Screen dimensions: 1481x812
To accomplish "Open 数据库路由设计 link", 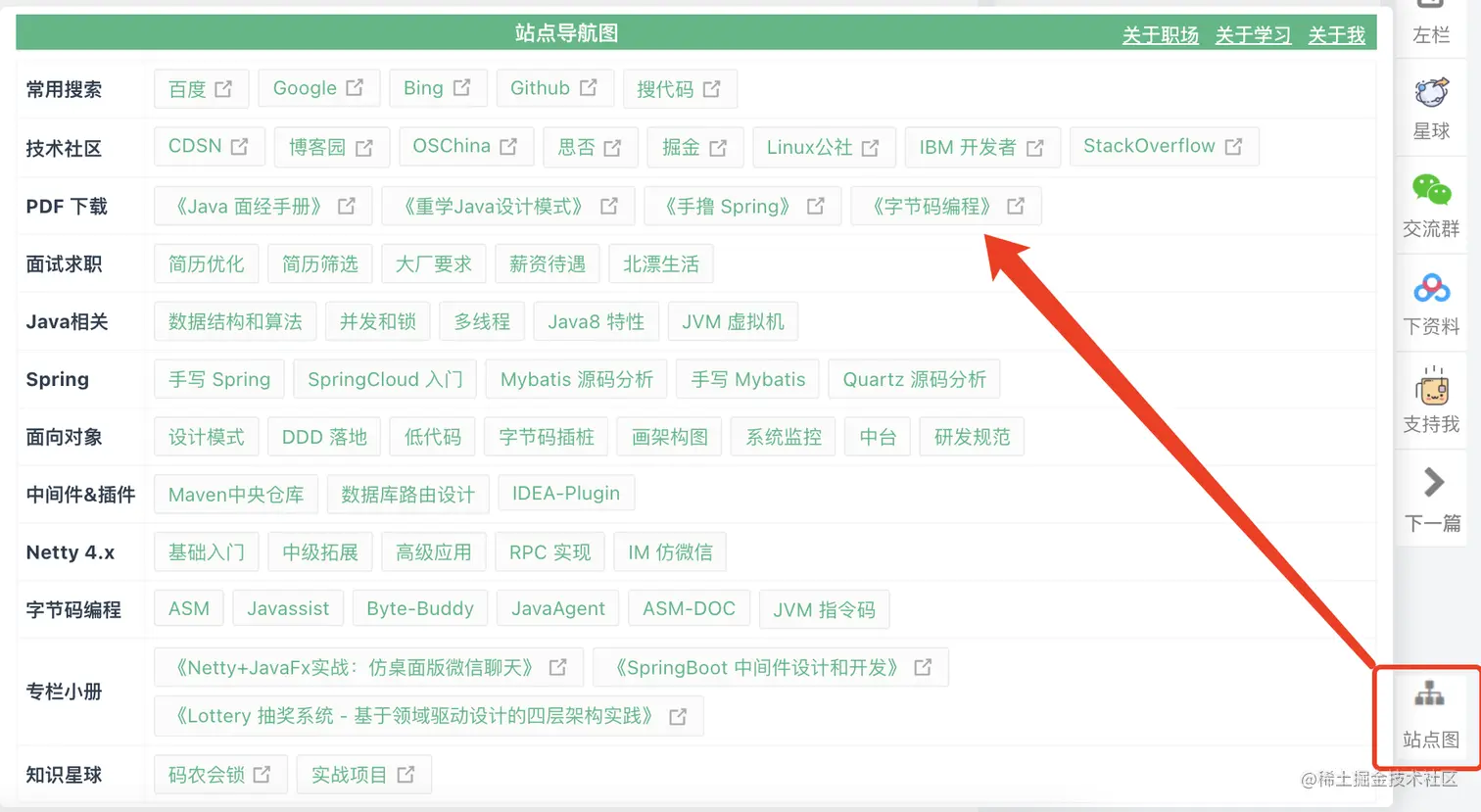I will [x=407, y=494].
